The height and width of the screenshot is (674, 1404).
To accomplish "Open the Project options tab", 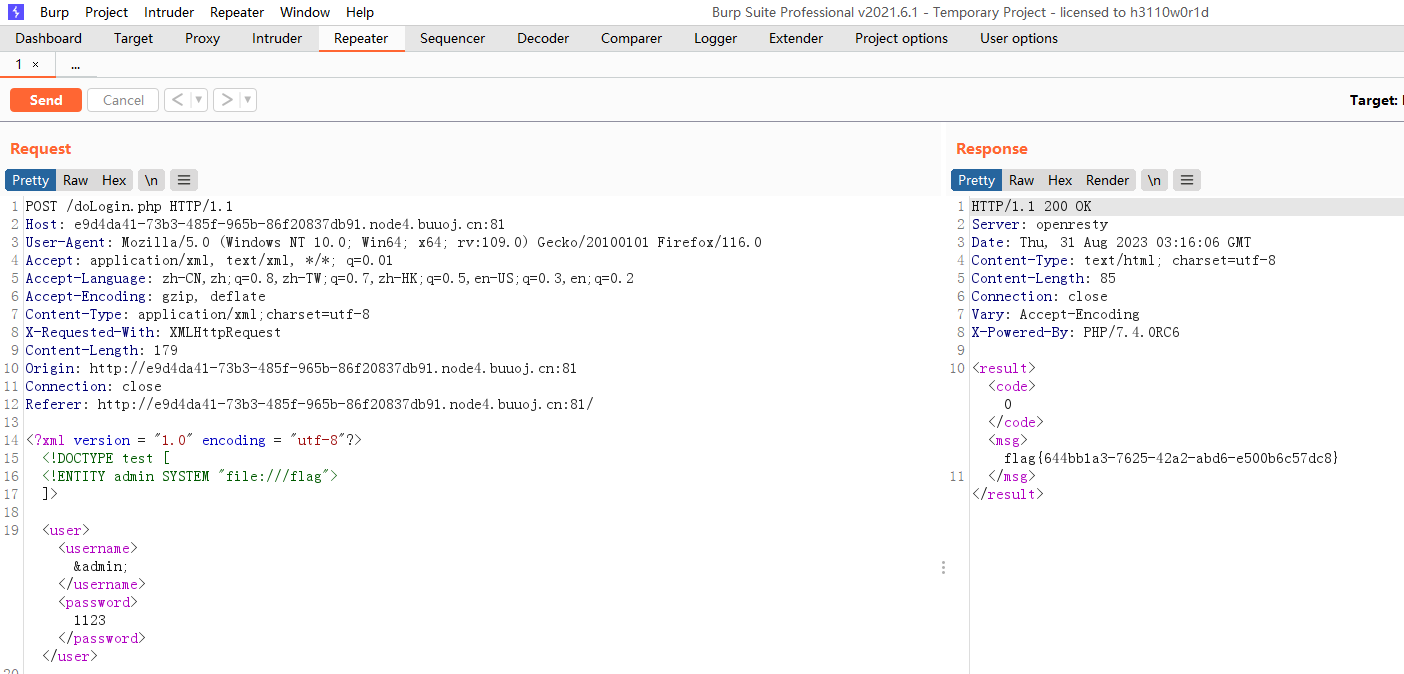I will click(x=901, y=38).
